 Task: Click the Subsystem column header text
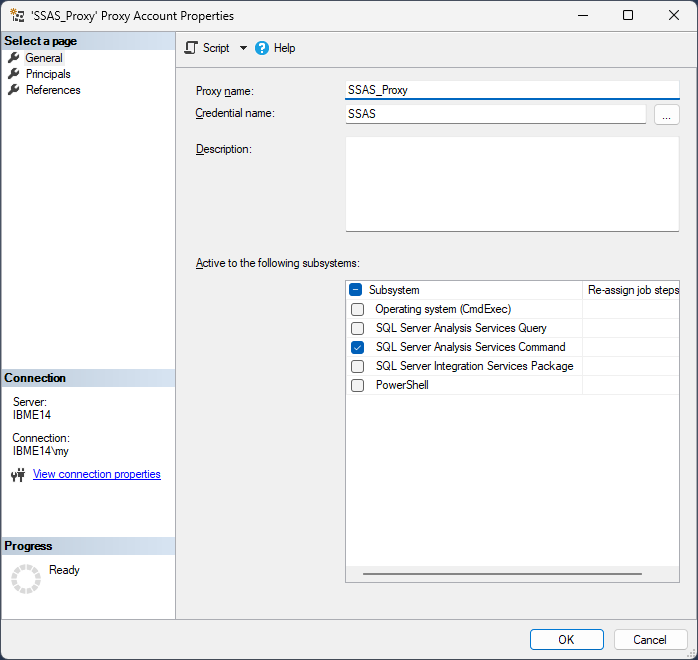[x=394, y=290]
